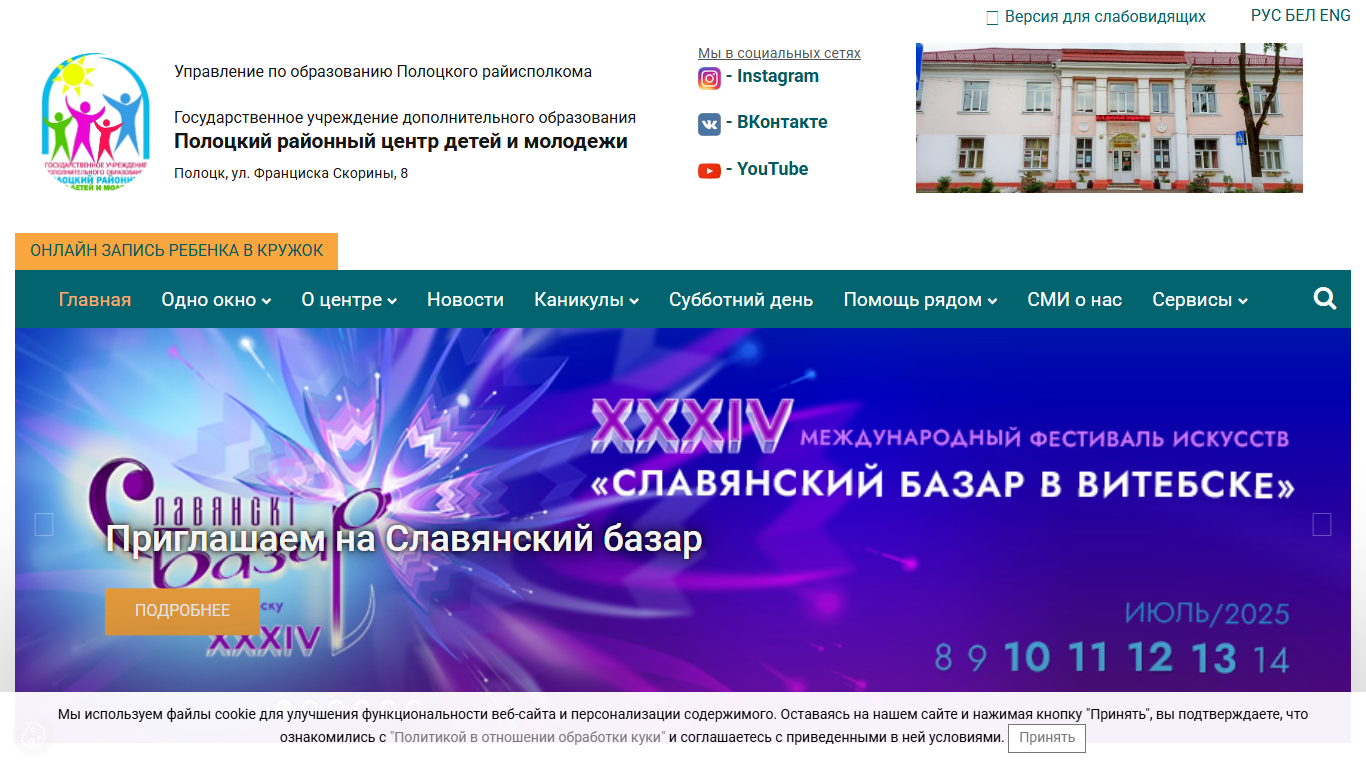1366x768 pixels.
Task: Open the YouTube icon link
Action: [709, 171]
